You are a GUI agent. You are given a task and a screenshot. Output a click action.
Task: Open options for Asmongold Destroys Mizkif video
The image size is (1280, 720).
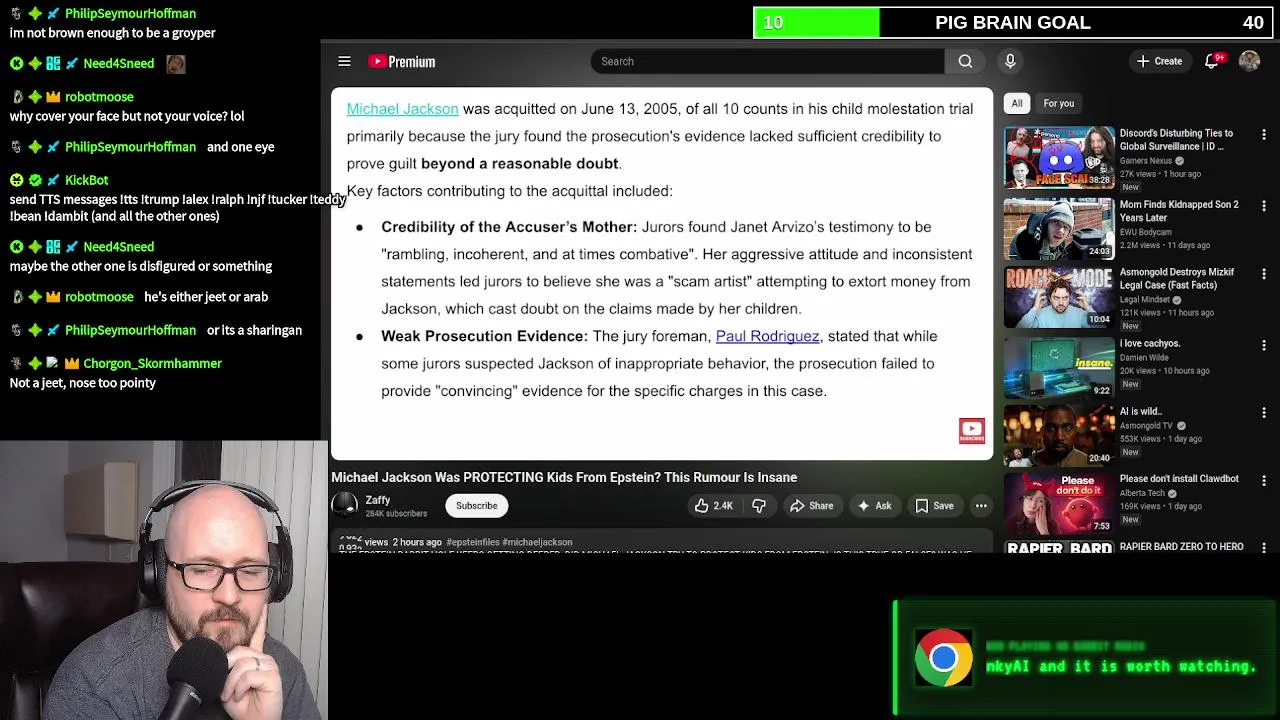(1264, 274)
